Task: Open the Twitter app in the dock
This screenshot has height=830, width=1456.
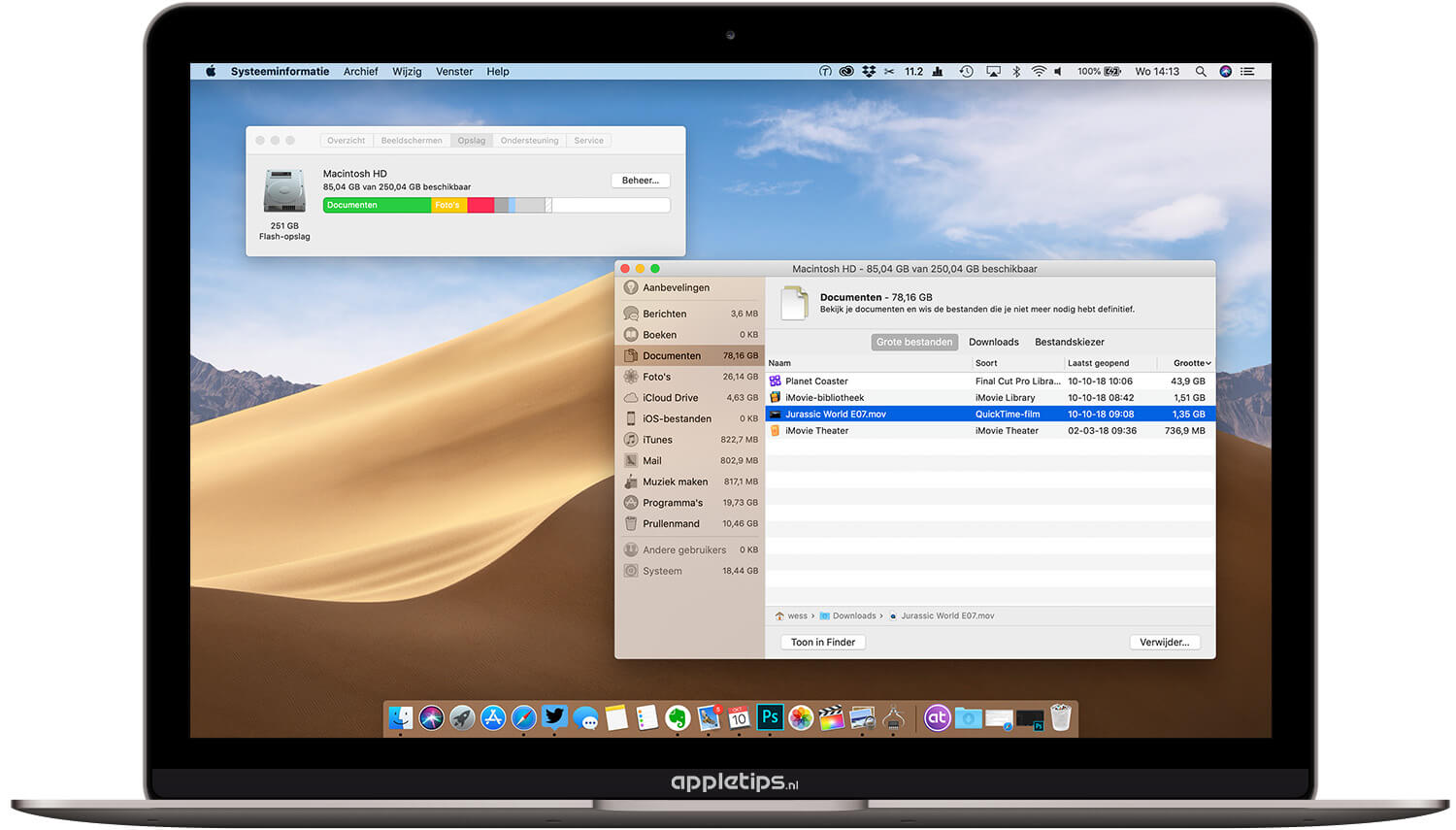Action: coord(554,717)
